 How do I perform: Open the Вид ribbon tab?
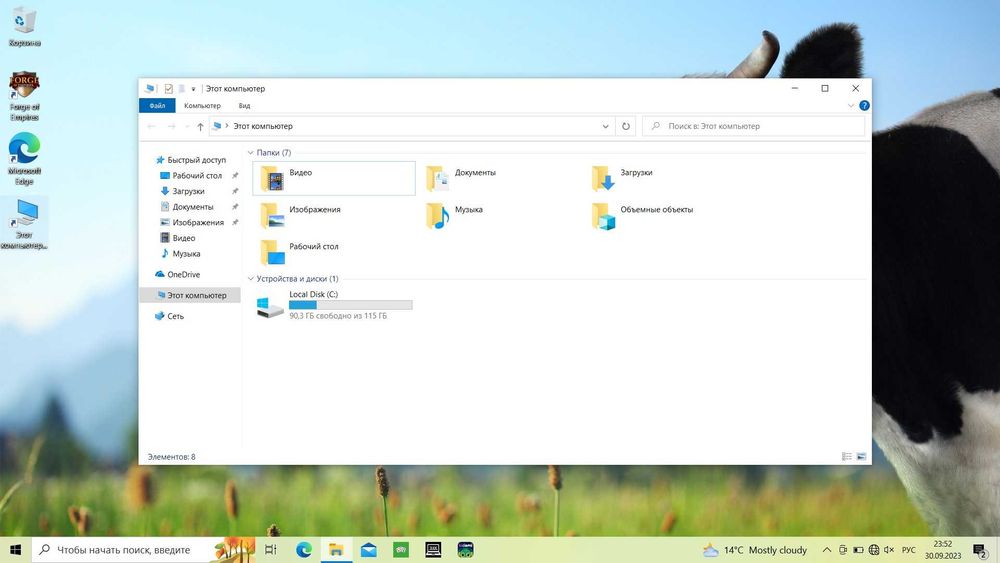coord(244,106)
